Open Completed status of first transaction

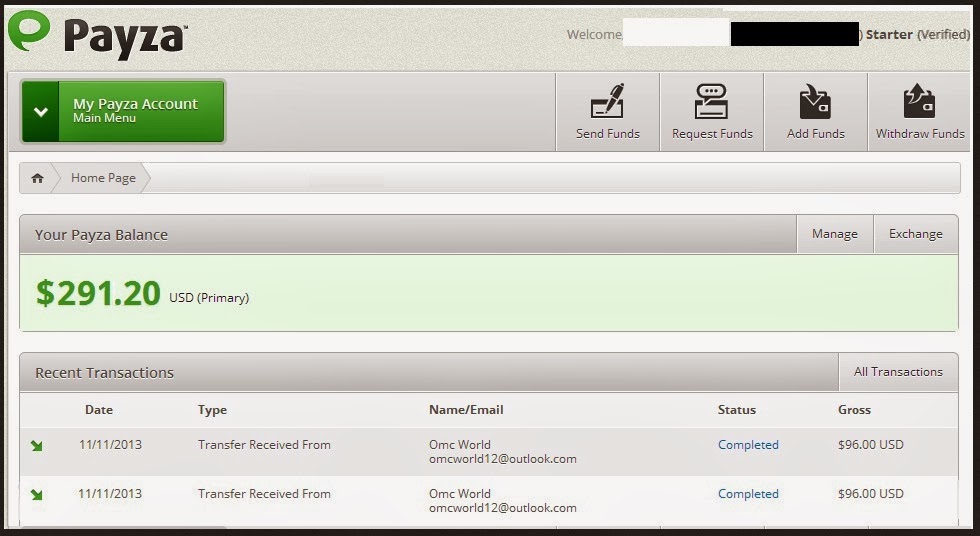tap(748, 445)
